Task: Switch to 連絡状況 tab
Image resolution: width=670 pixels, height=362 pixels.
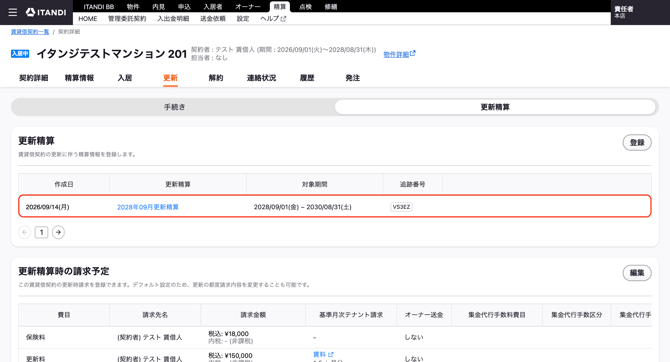Action: (x=262, y=78)
